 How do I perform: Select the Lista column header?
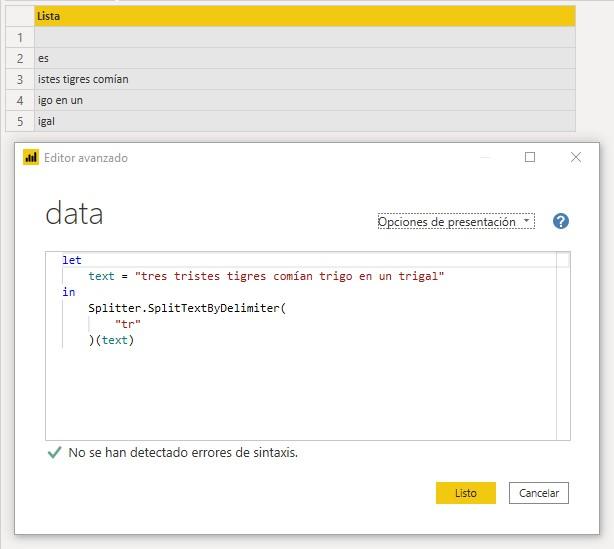point(304,16)
